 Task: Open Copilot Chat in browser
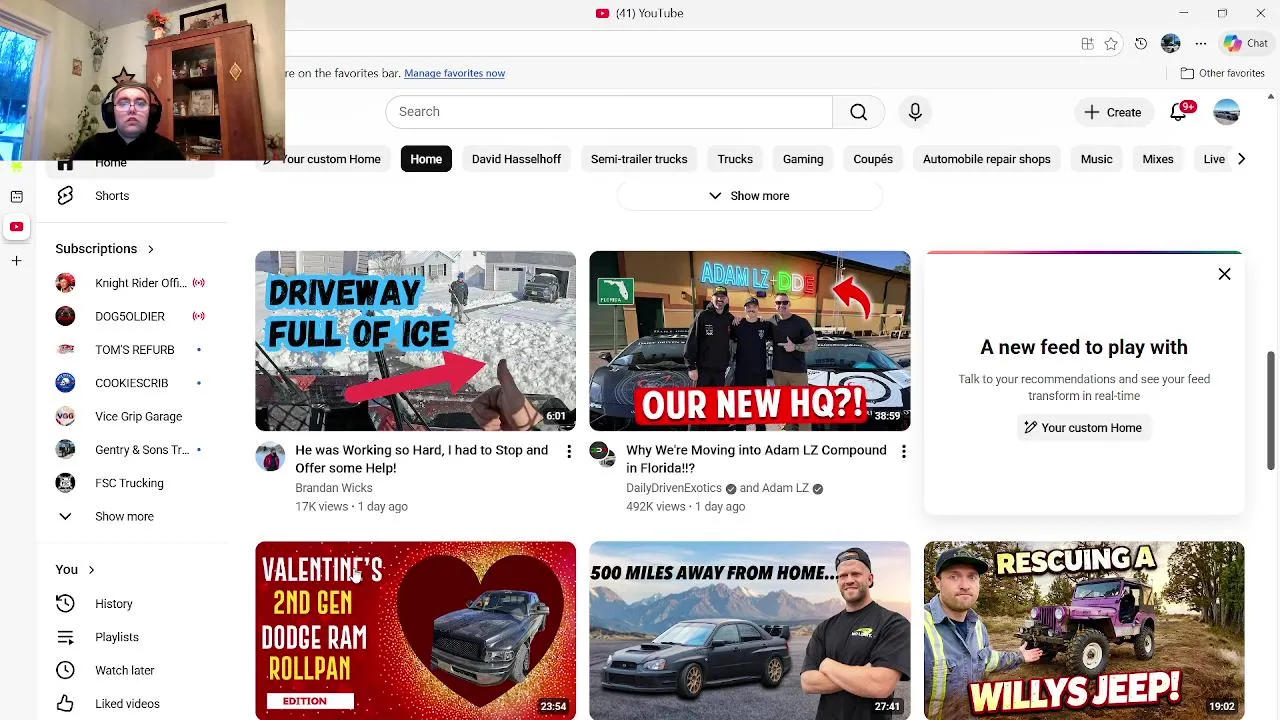[1246, 44]
